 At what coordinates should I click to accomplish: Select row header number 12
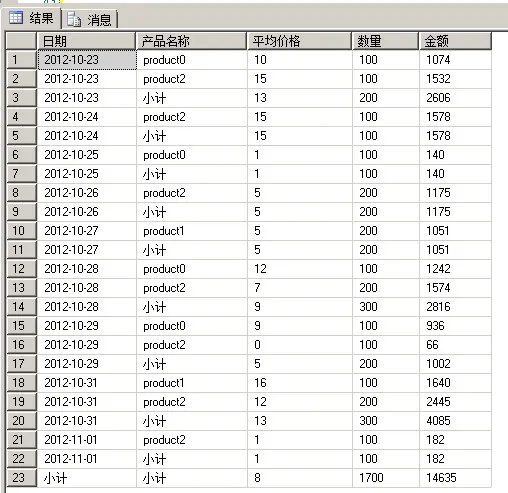tap(21, 269)
